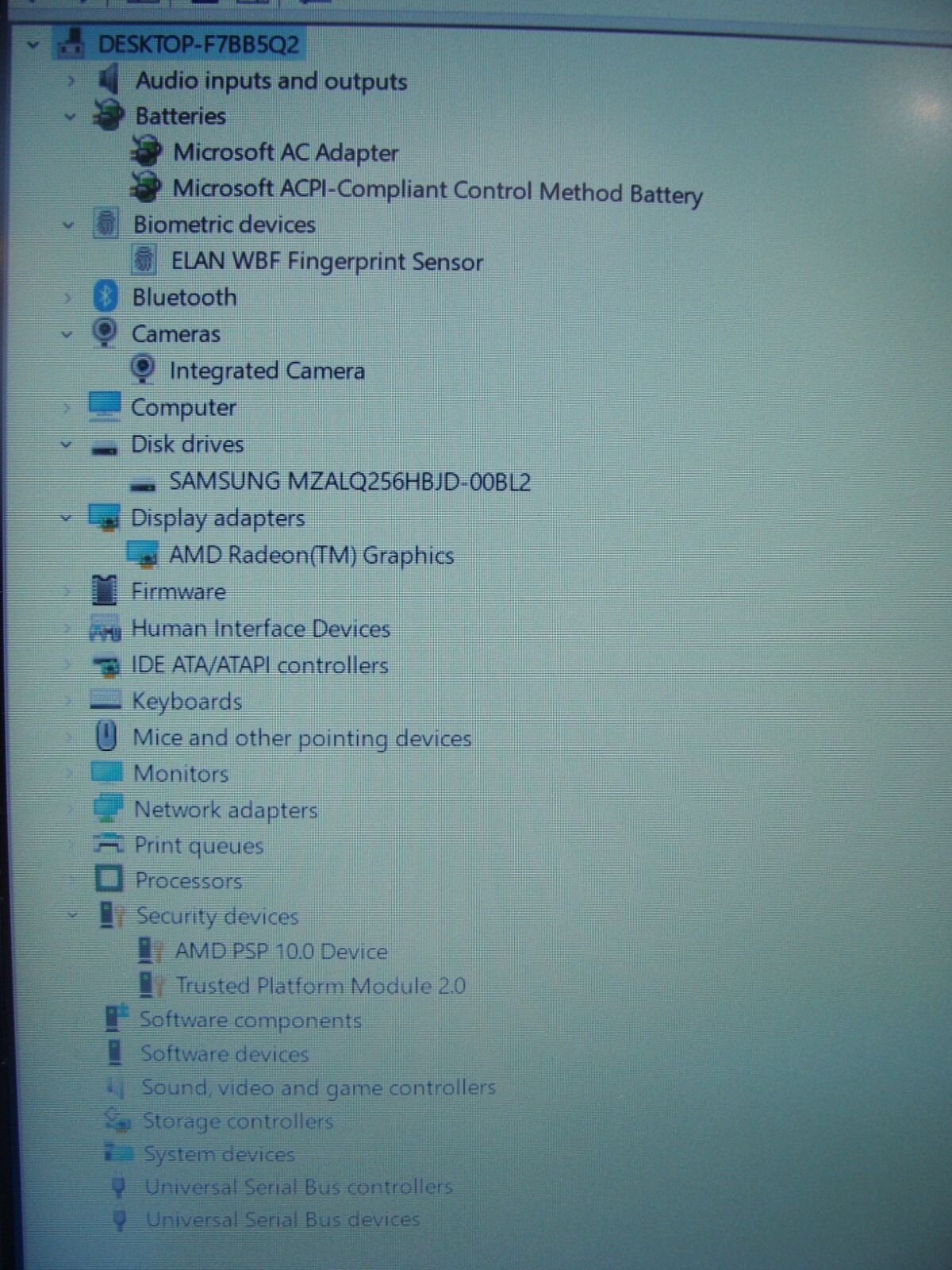Select Universal Serial Bus devices label

point(282,1218)
